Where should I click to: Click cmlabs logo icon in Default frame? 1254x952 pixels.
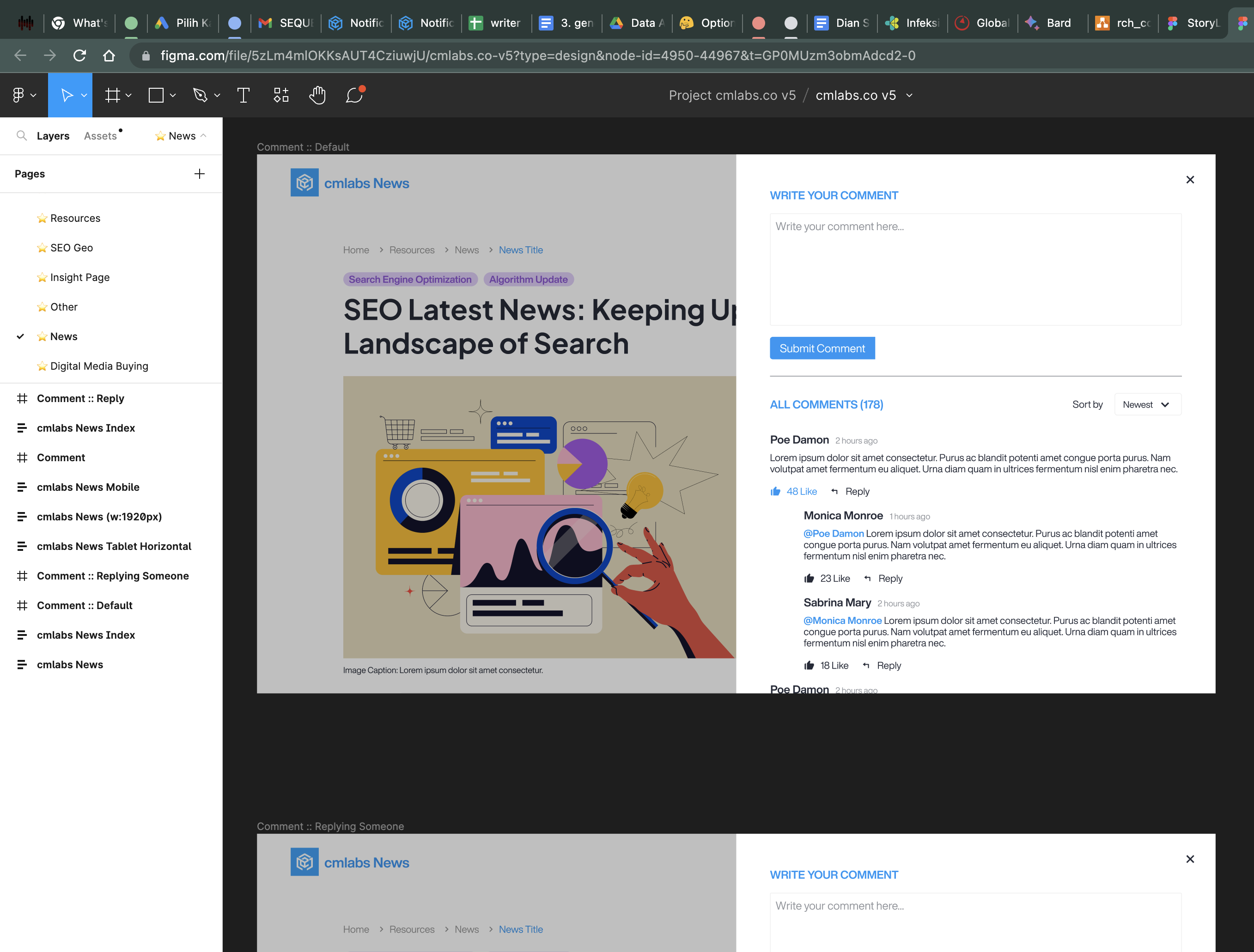tap(304, 183)
